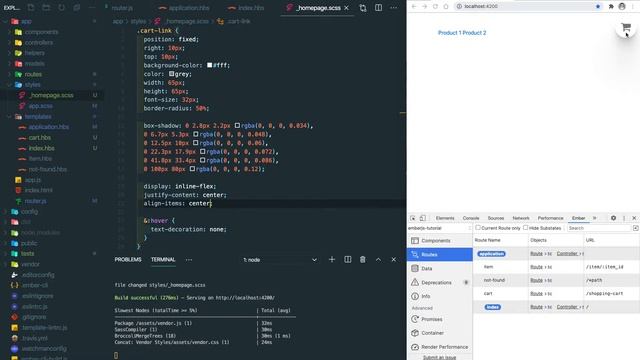Viewport: 640px width, 360px height.
Task: Close the _homepage.scss tab
Action: coord(347,8)
